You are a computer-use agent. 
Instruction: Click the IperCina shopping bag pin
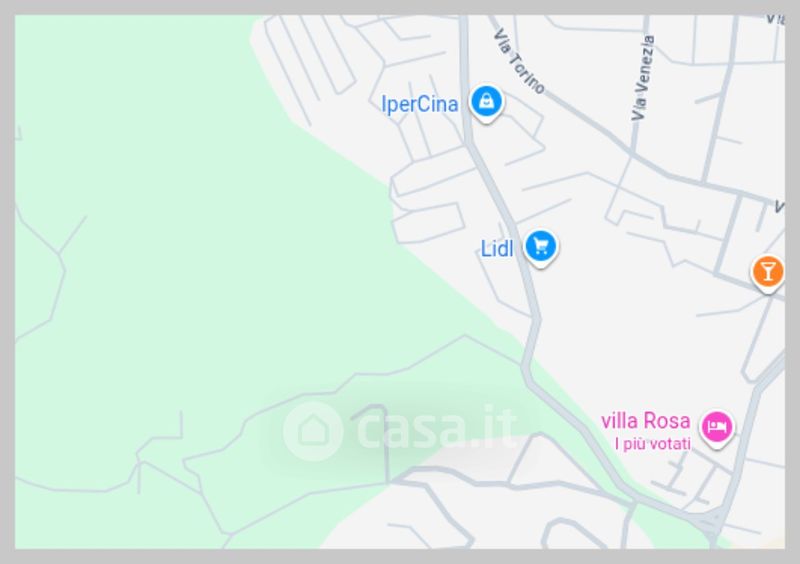click(486, 102)
